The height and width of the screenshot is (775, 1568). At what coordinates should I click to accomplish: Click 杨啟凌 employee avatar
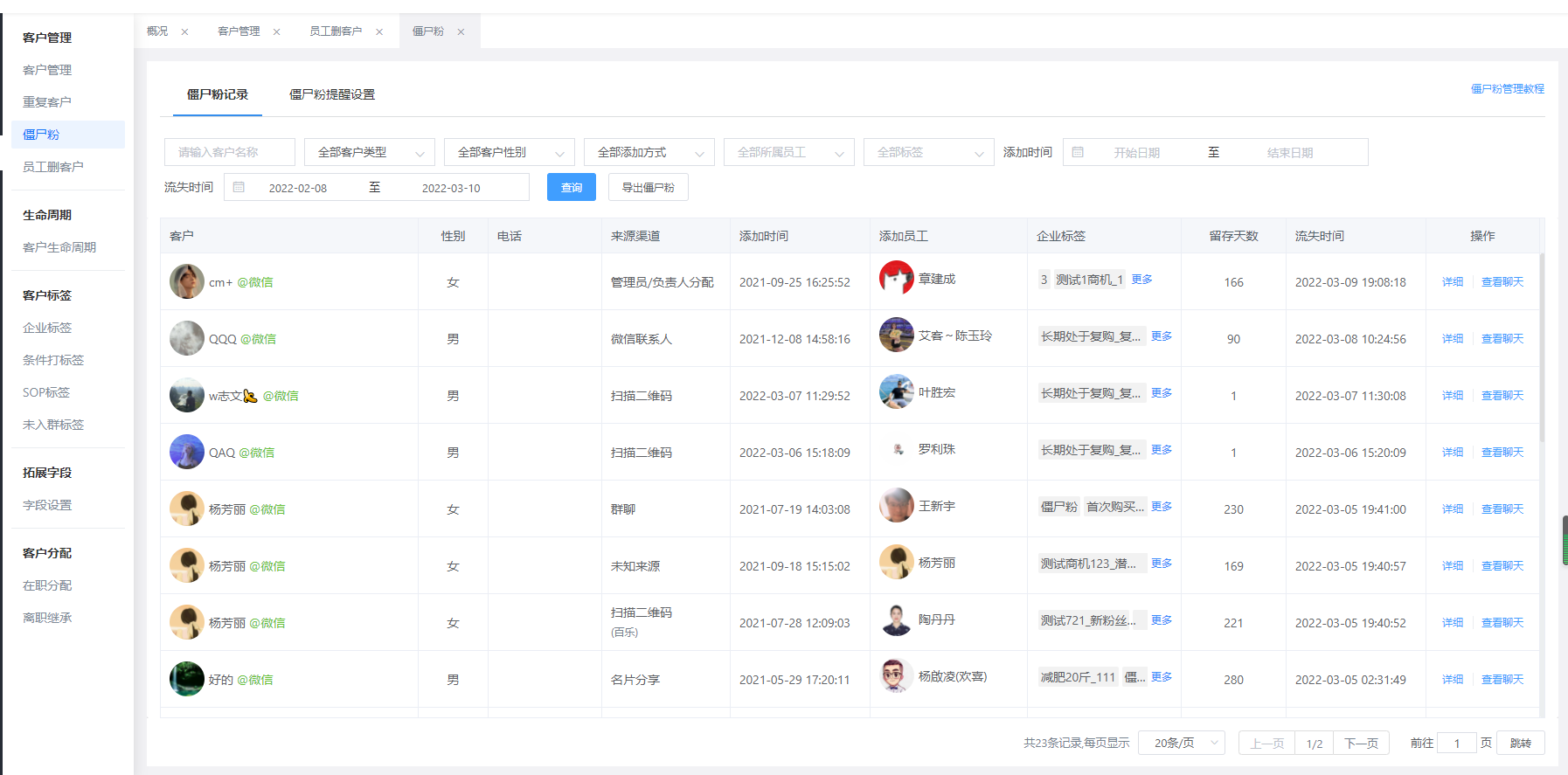[896, 675]
